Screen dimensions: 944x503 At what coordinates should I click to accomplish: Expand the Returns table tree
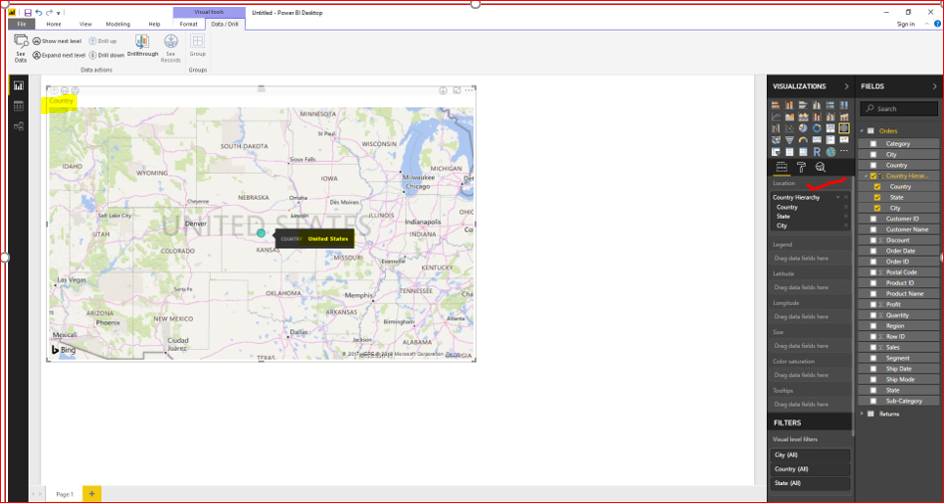click(x=862, y=414)
